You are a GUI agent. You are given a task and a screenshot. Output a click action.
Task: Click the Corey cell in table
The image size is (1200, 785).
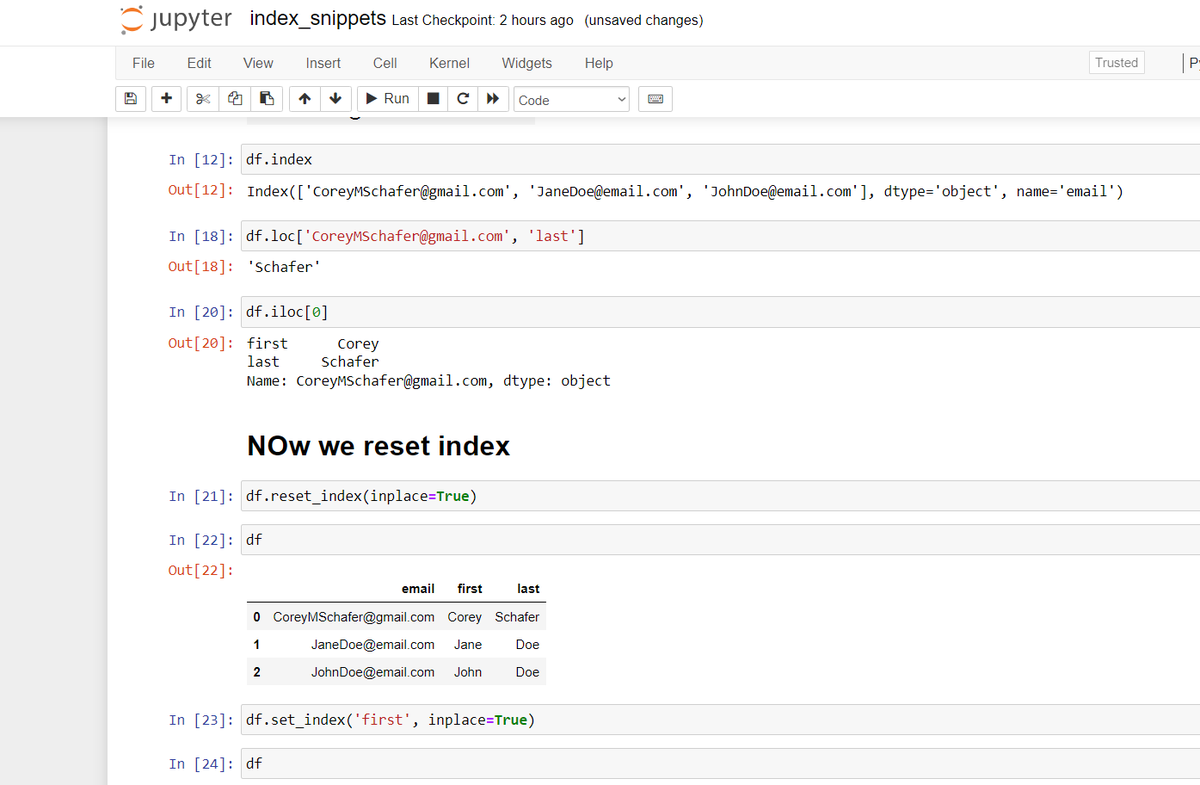464,617
